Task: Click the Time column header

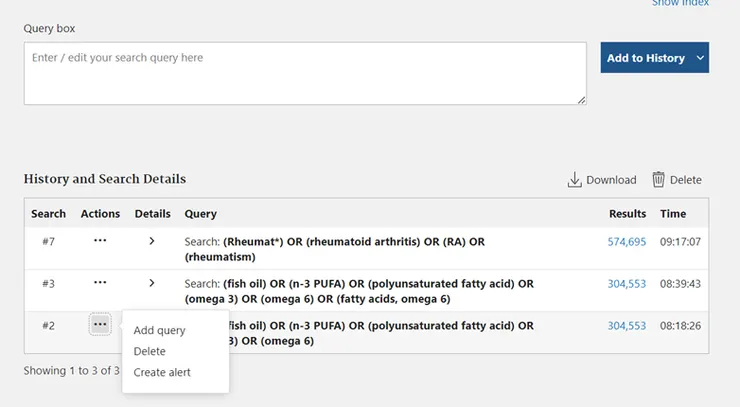Action: pyautogui.click(x=673, y=213)
